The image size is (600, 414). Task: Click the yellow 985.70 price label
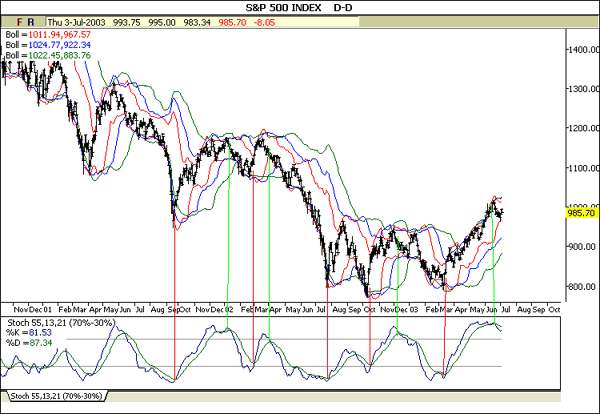582,213
